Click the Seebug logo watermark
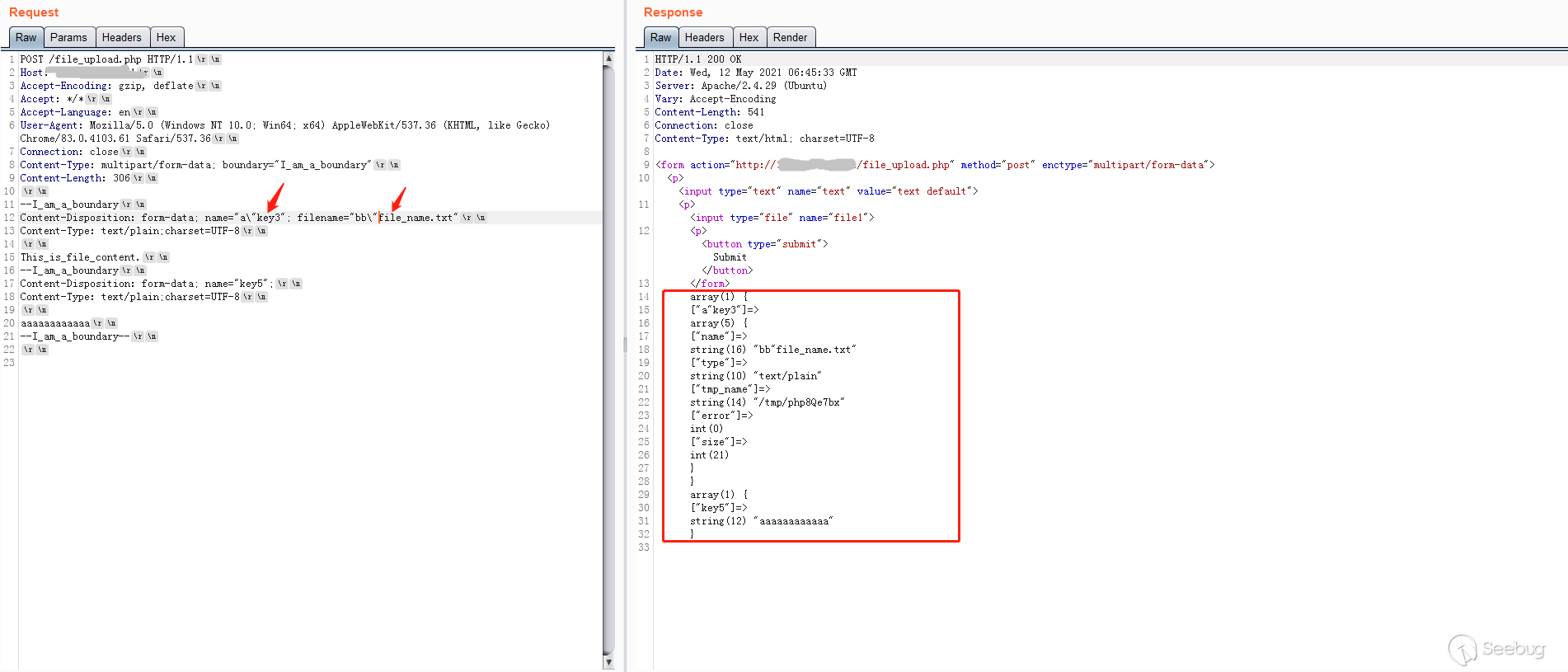 click(x=1496, y=649)
